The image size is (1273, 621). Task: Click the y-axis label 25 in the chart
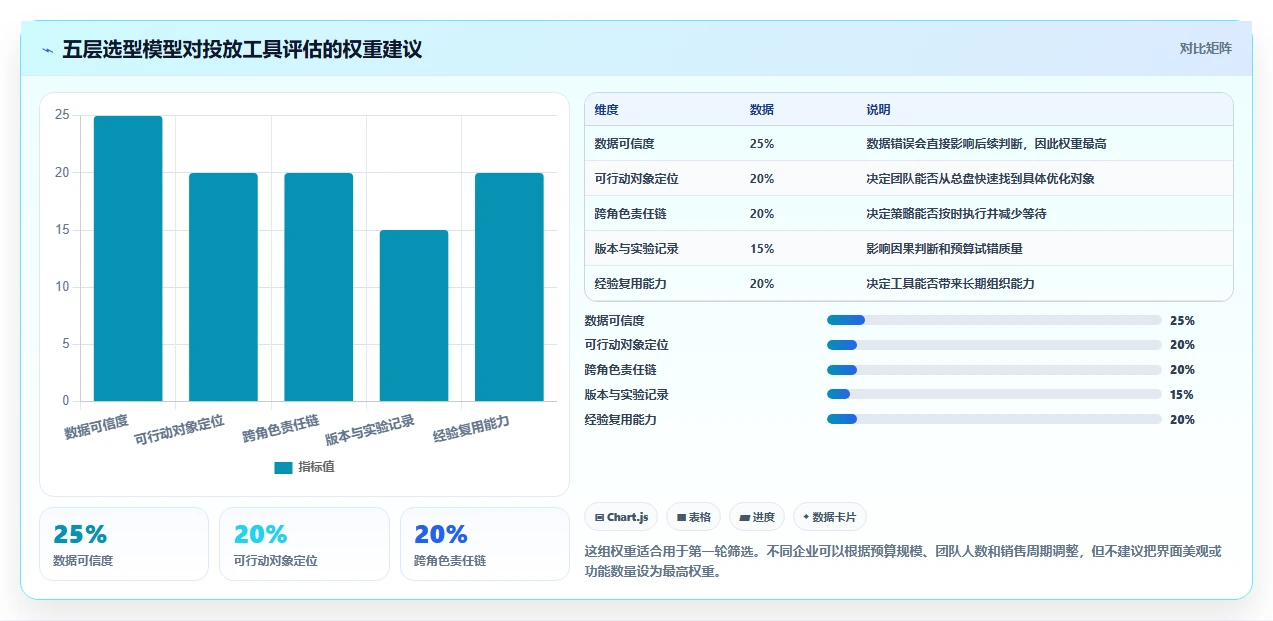tap(62, 115)
